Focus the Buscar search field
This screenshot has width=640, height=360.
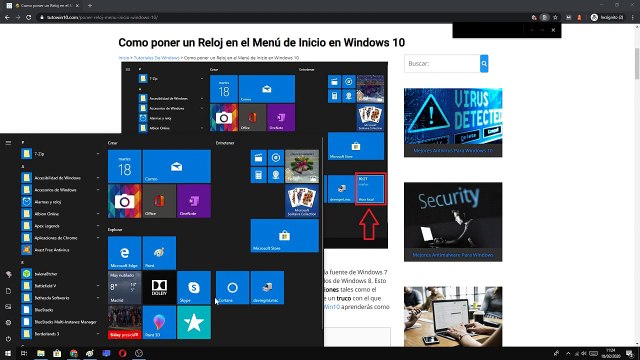coord(442,64)
